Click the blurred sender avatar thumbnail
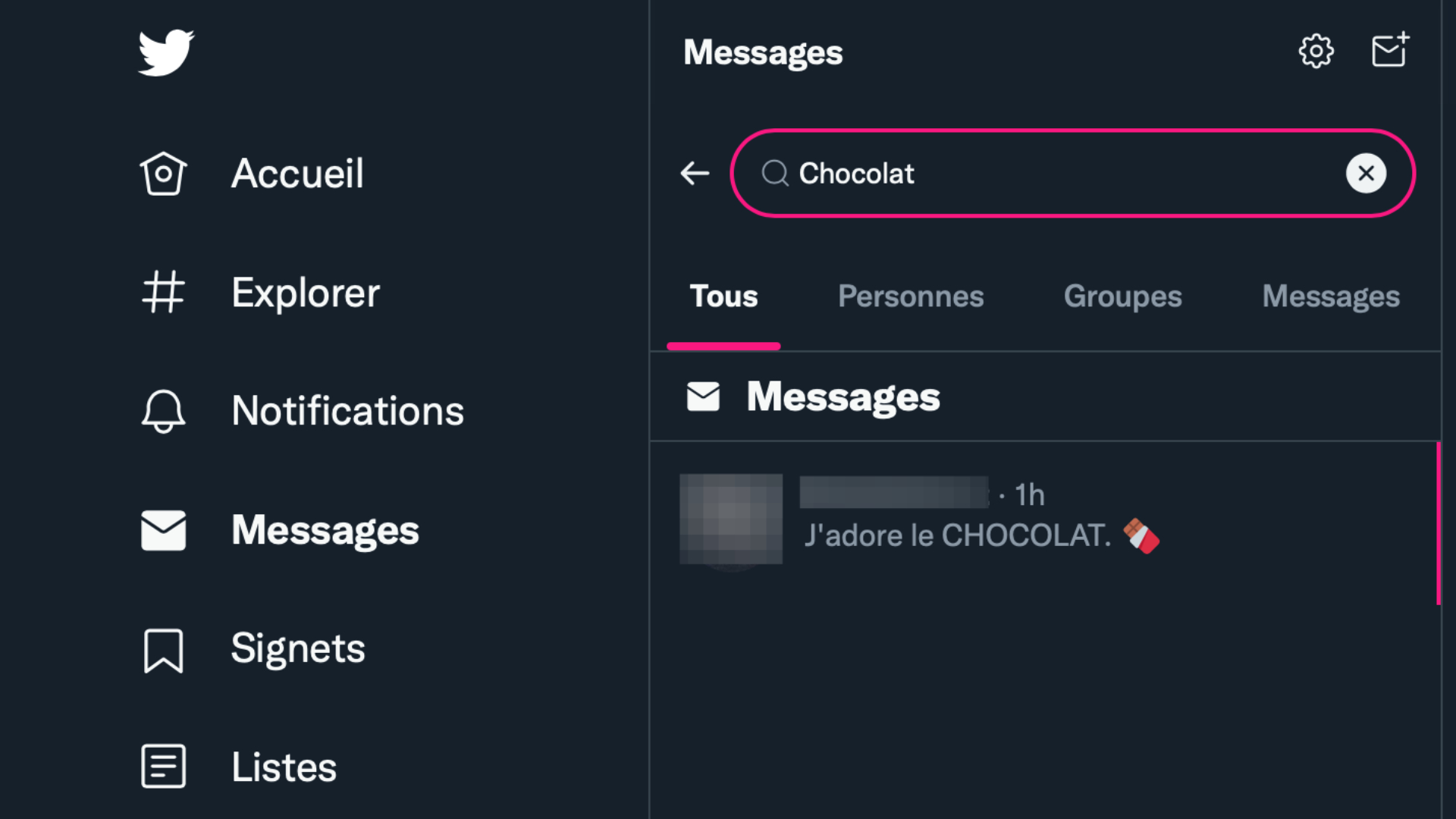Screen dimensions: 1456x819 [x=731, y=519]
